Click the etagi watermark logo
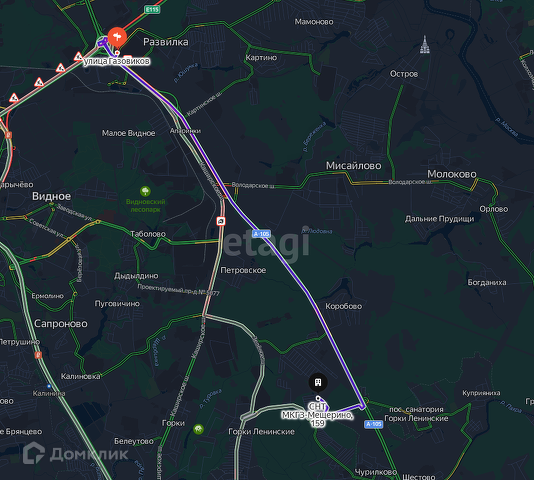Viewport: 534px width, 480px height. [266, 242]
